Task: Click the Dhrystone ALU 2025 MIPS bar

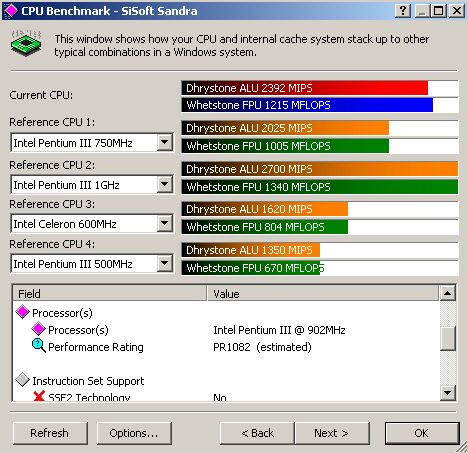Action: click(x=285, y=128)
